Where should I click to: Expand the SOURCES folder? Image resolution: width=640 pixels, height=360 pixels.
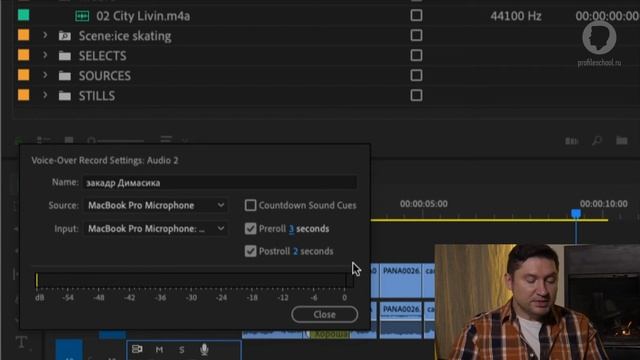45,75
